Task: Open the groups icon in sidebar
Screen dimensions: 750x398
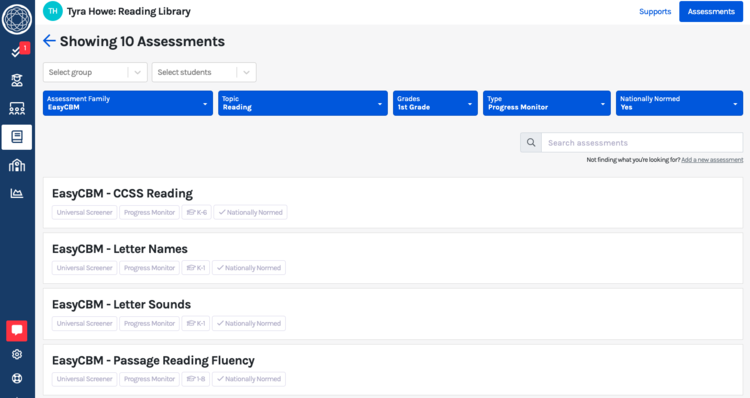Action: point(17,109)
